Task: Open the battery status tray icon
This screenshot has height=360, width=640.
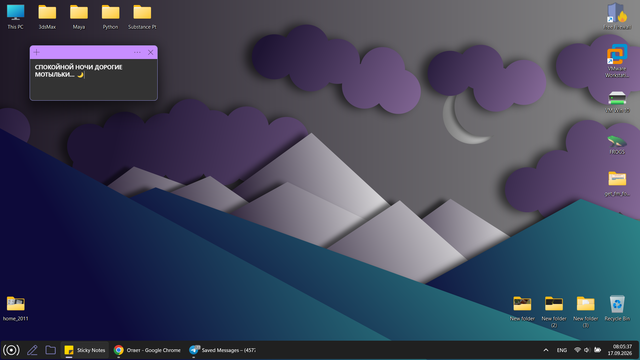Action: (598, 350)
